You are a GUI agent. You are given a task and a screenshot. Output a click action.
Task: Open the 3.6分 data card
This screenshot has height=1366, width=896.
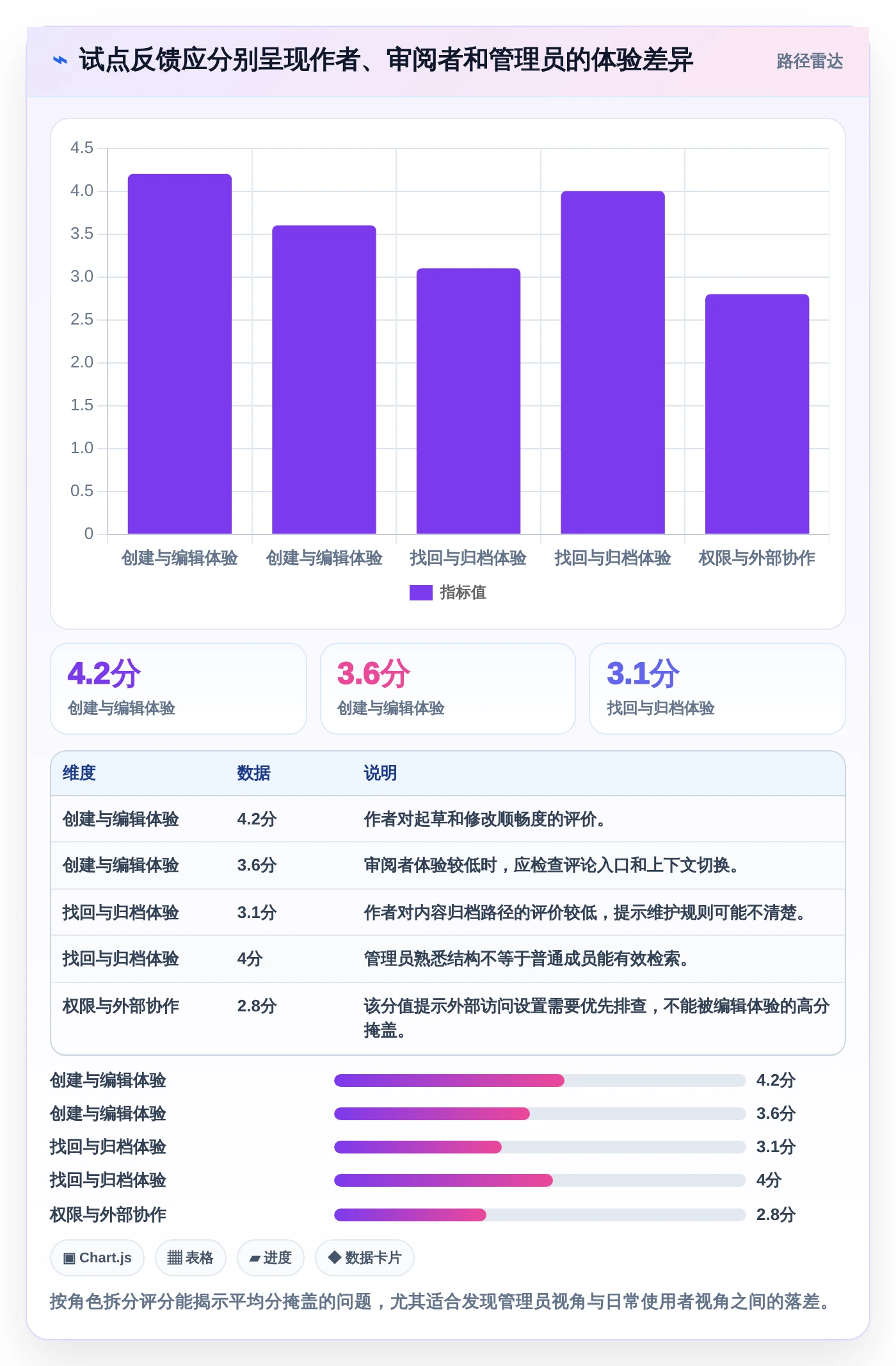click(448, 689)
